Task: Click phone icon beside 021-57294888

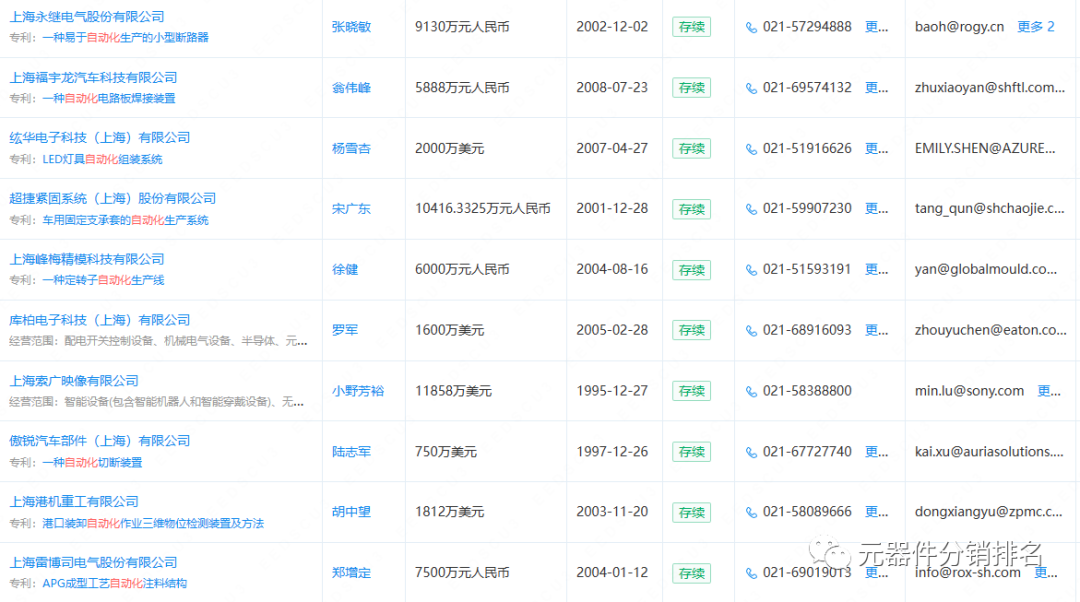Action: pos(751,28)
